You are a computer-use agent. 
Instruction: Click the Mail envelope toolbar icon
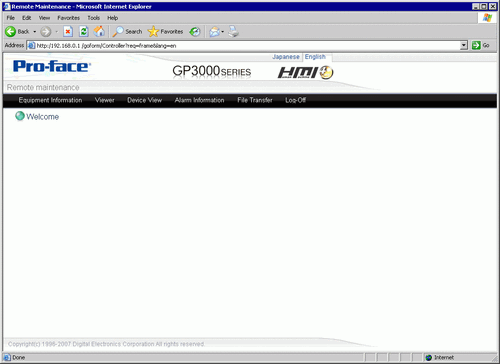tap(214, 32)
